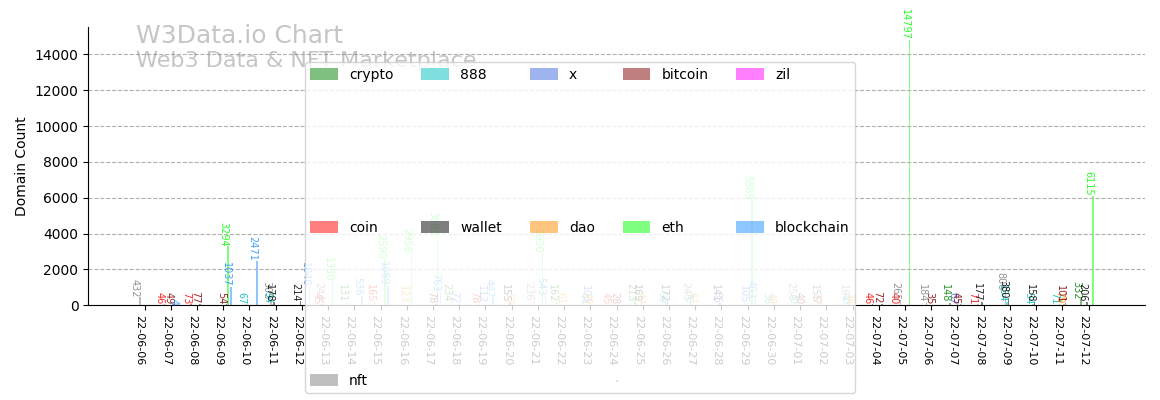1160x400 pixels.
Task: Click the Domain Count axis label
Action: pos(21,166)
